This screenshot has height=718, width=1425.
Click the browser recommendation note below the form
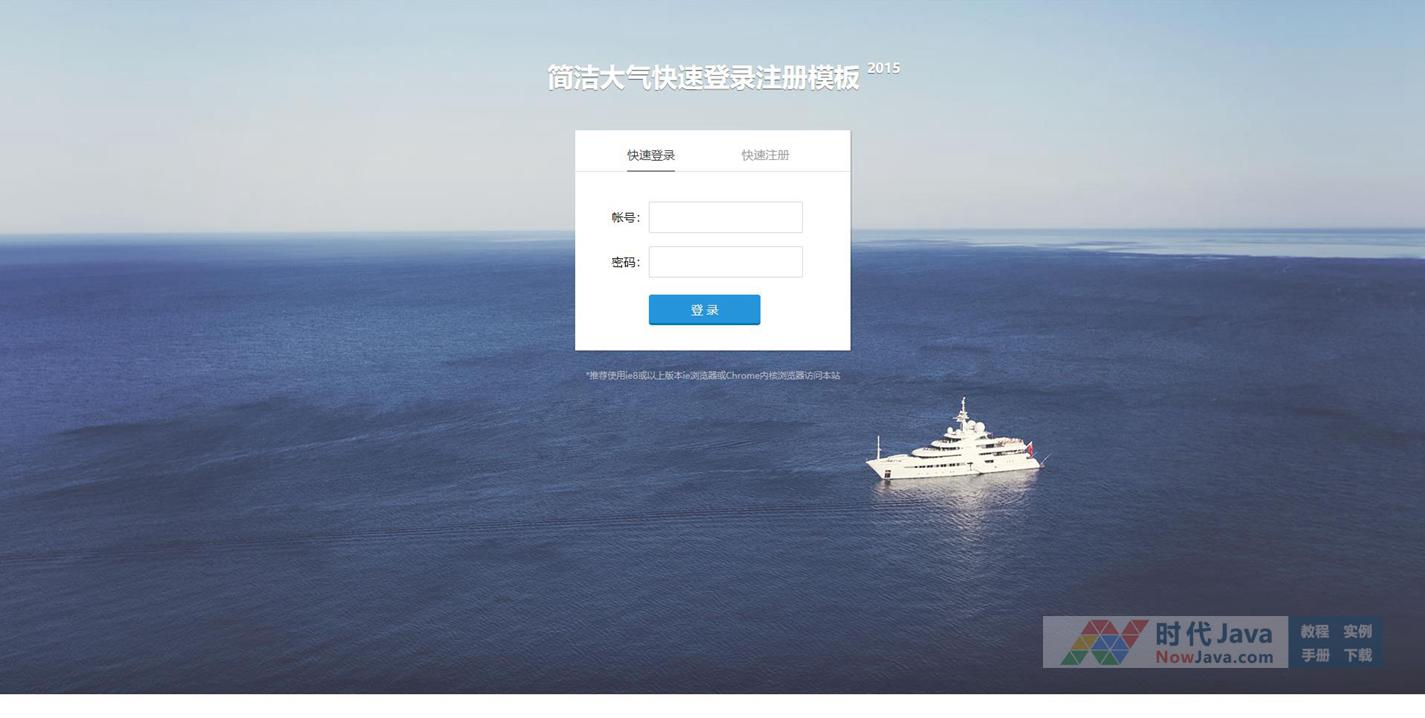point(713,376)
